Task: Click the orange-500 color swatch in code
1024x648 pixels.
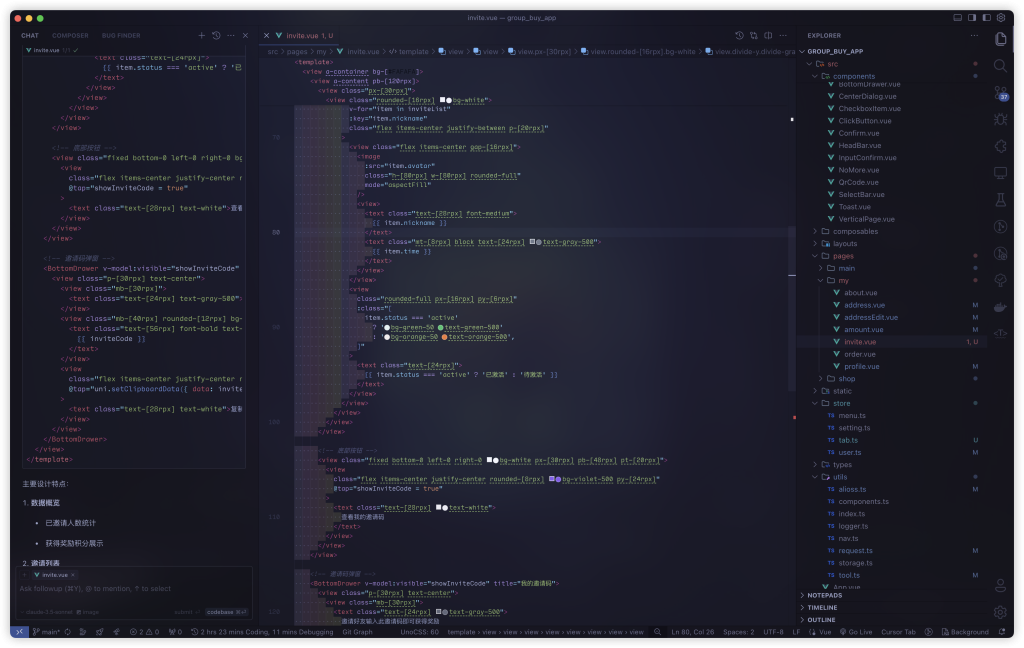Action: (x=444, y=337)
